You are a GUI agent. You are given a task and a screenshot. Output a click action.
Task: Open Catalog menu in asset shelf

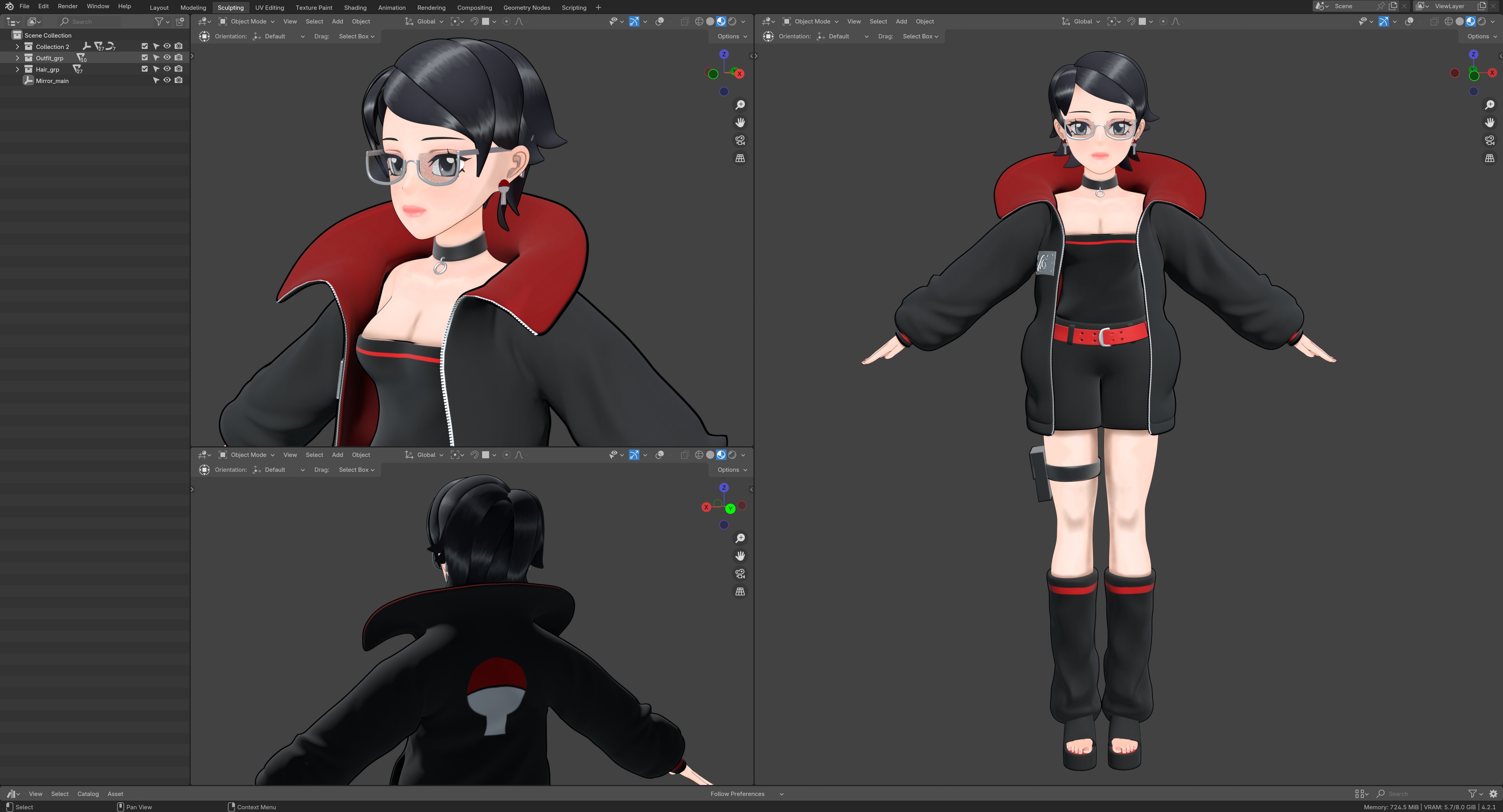point(88,794)
